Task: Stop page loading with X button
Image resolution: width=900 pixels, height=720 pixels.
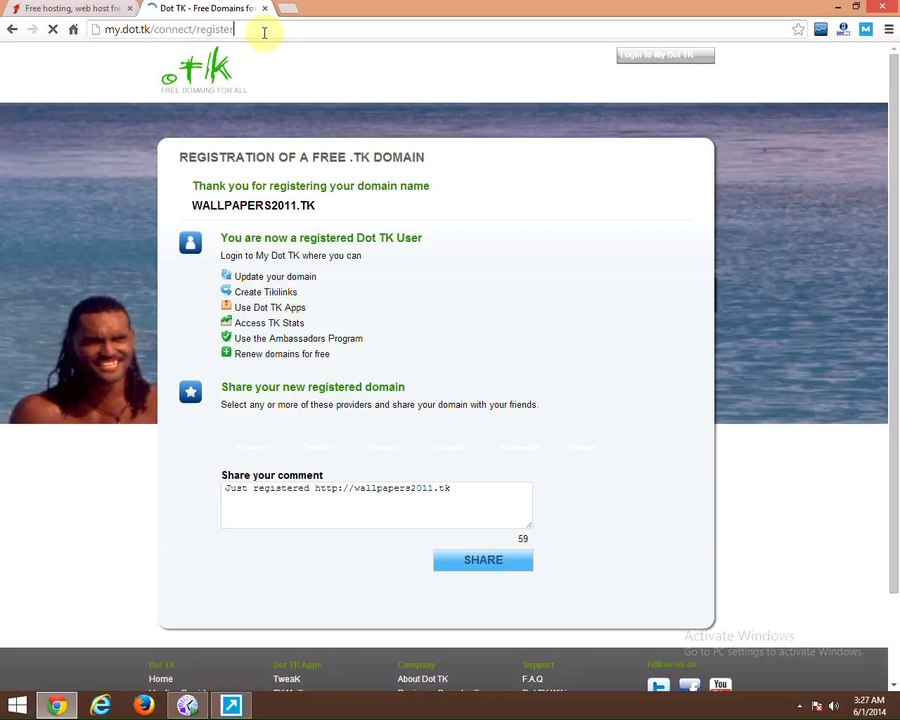Action: pos(53,29)
